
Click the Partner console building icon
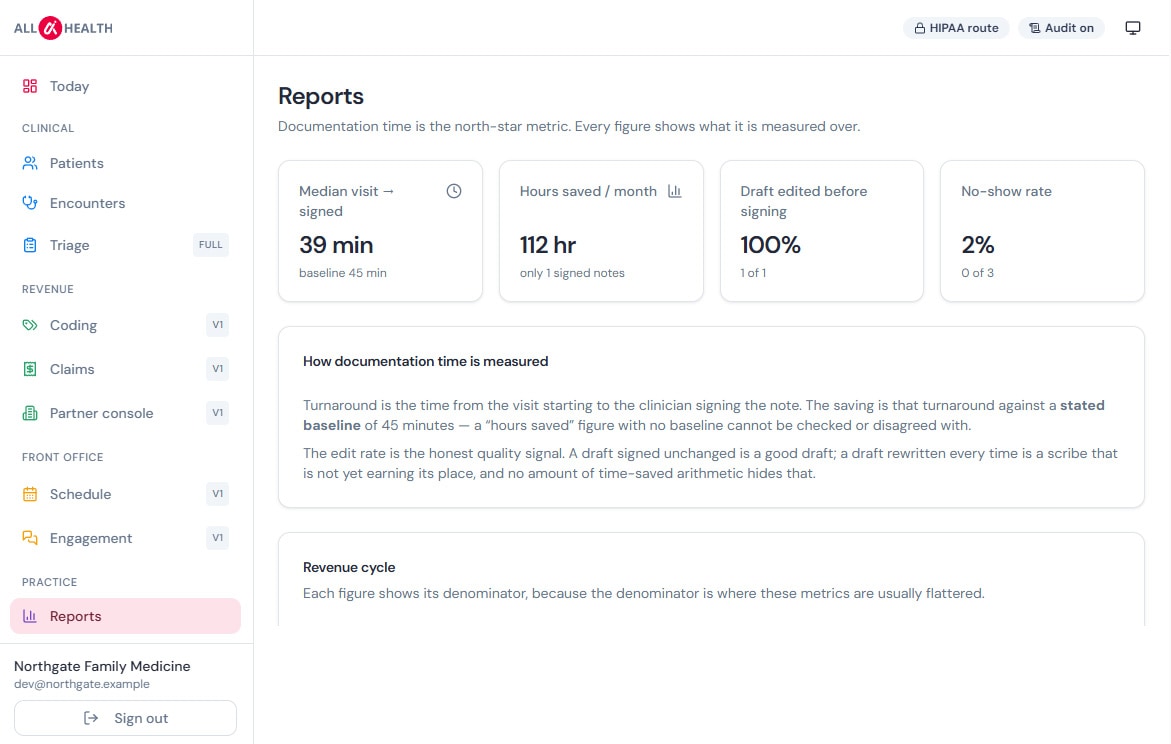point(30,413)
